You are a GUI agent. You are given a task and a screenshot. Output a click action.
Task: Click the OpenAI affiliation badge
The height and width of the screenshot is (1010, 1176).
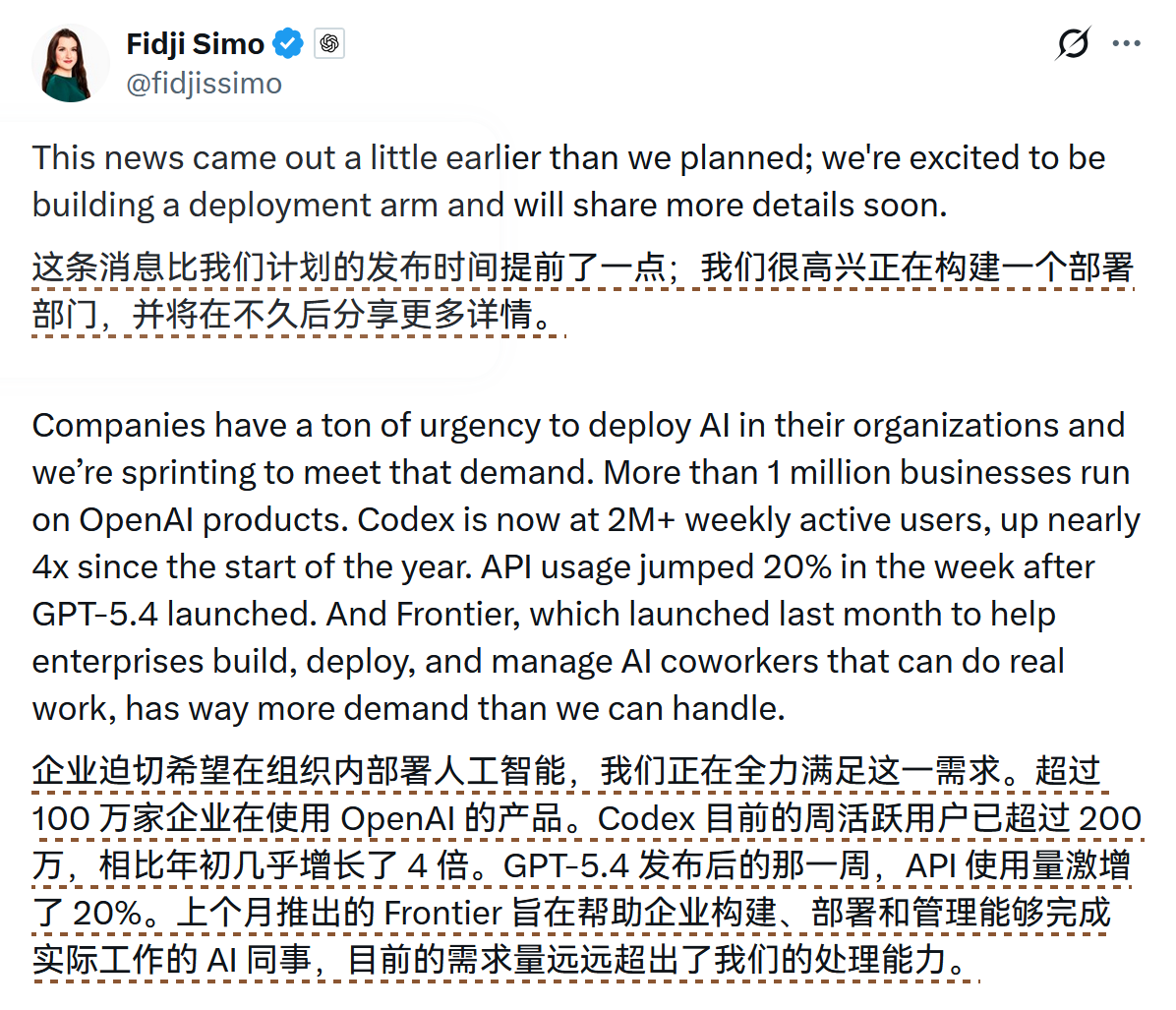329,43
